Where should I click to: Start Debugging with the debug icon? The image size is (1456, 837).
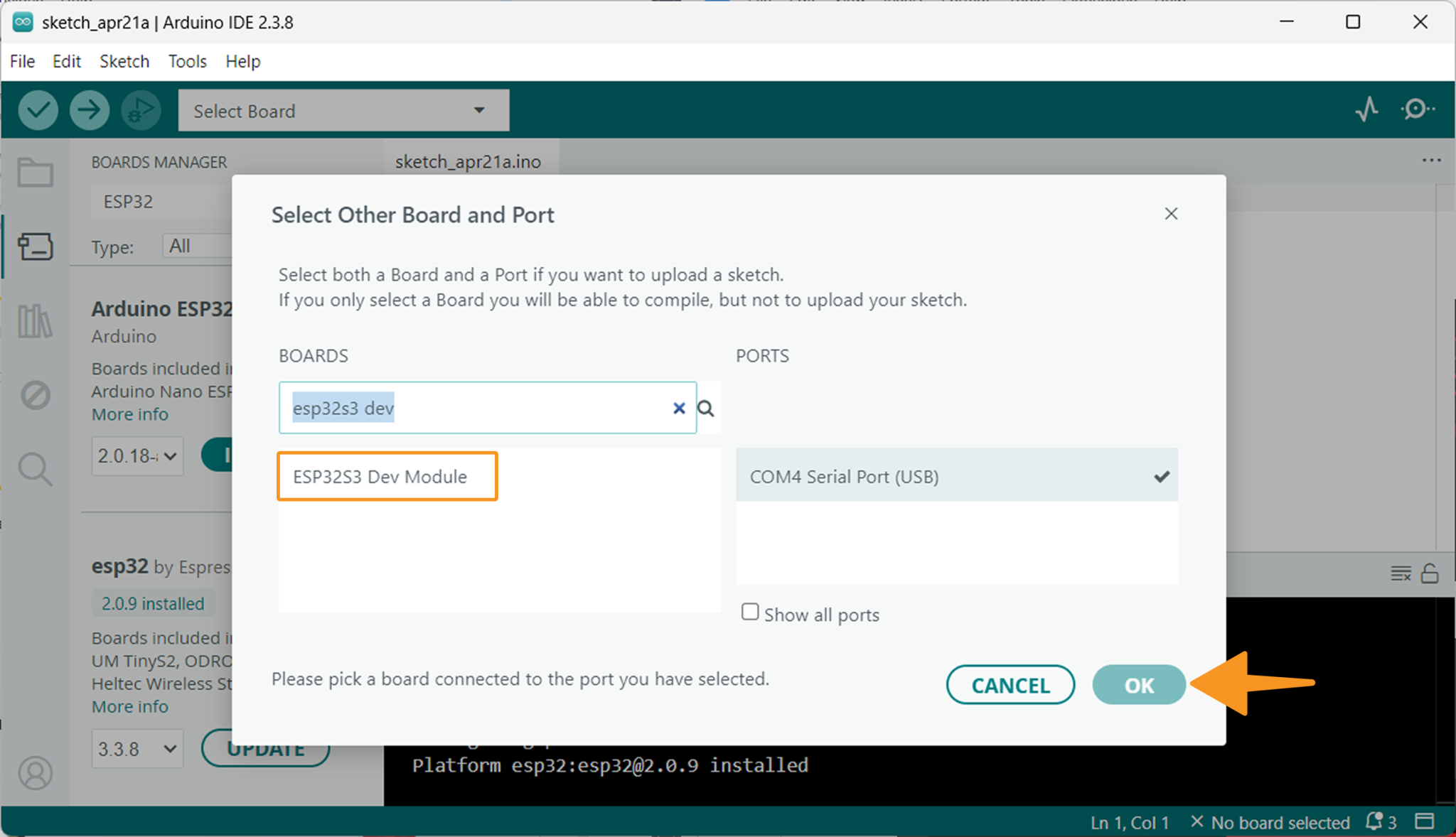140,110
